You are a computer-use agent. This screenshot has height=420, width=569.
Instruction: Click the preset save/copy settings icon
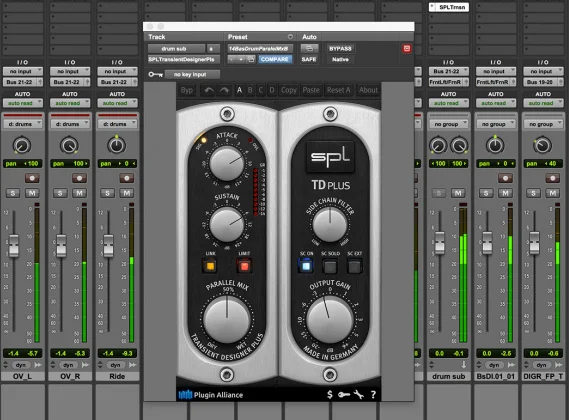pyautogui.click(x=251, y=59)
